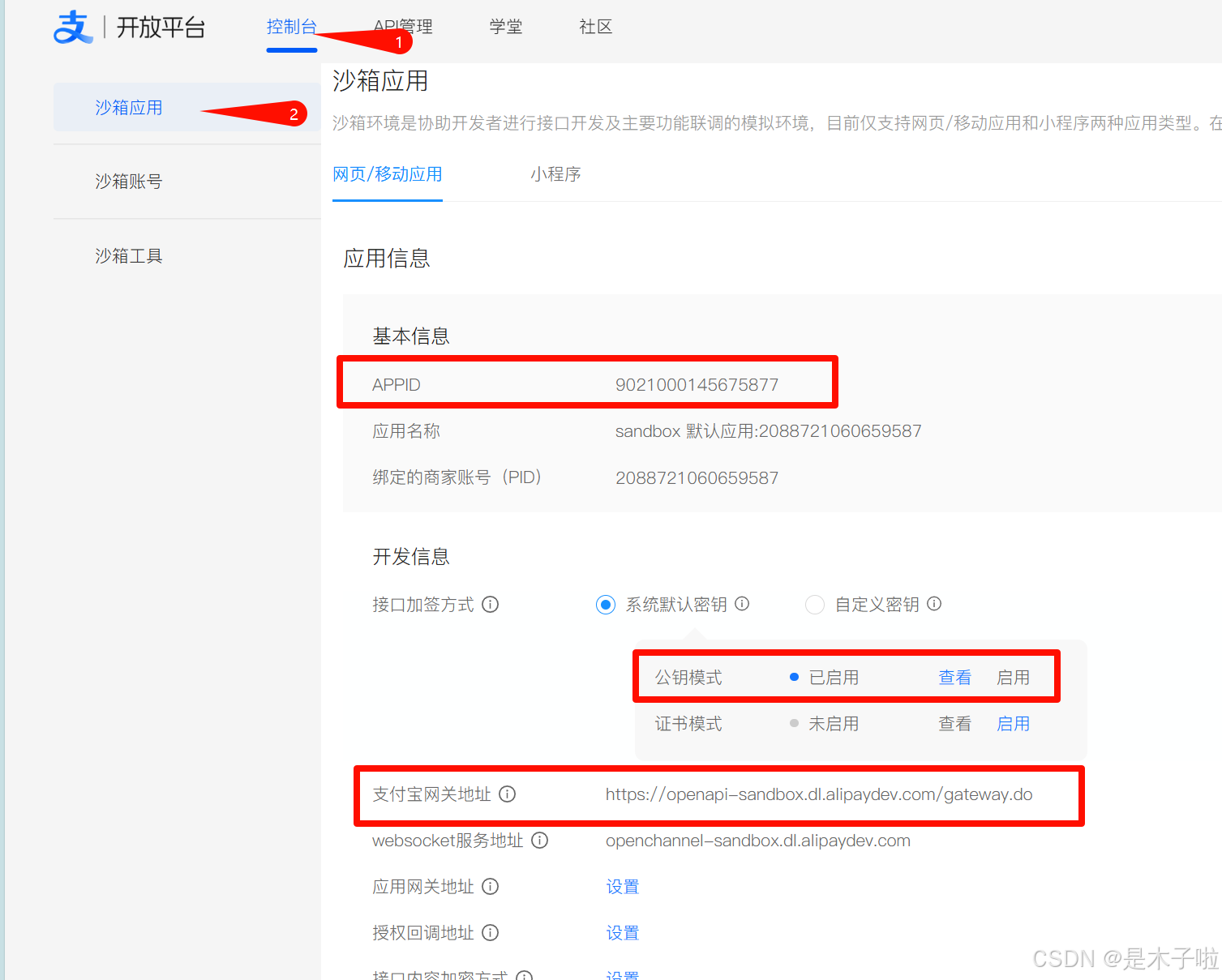Click the 已启用 status text
Image resolution: width=1222 pixels, height=980 pixels.
(834, 678)
